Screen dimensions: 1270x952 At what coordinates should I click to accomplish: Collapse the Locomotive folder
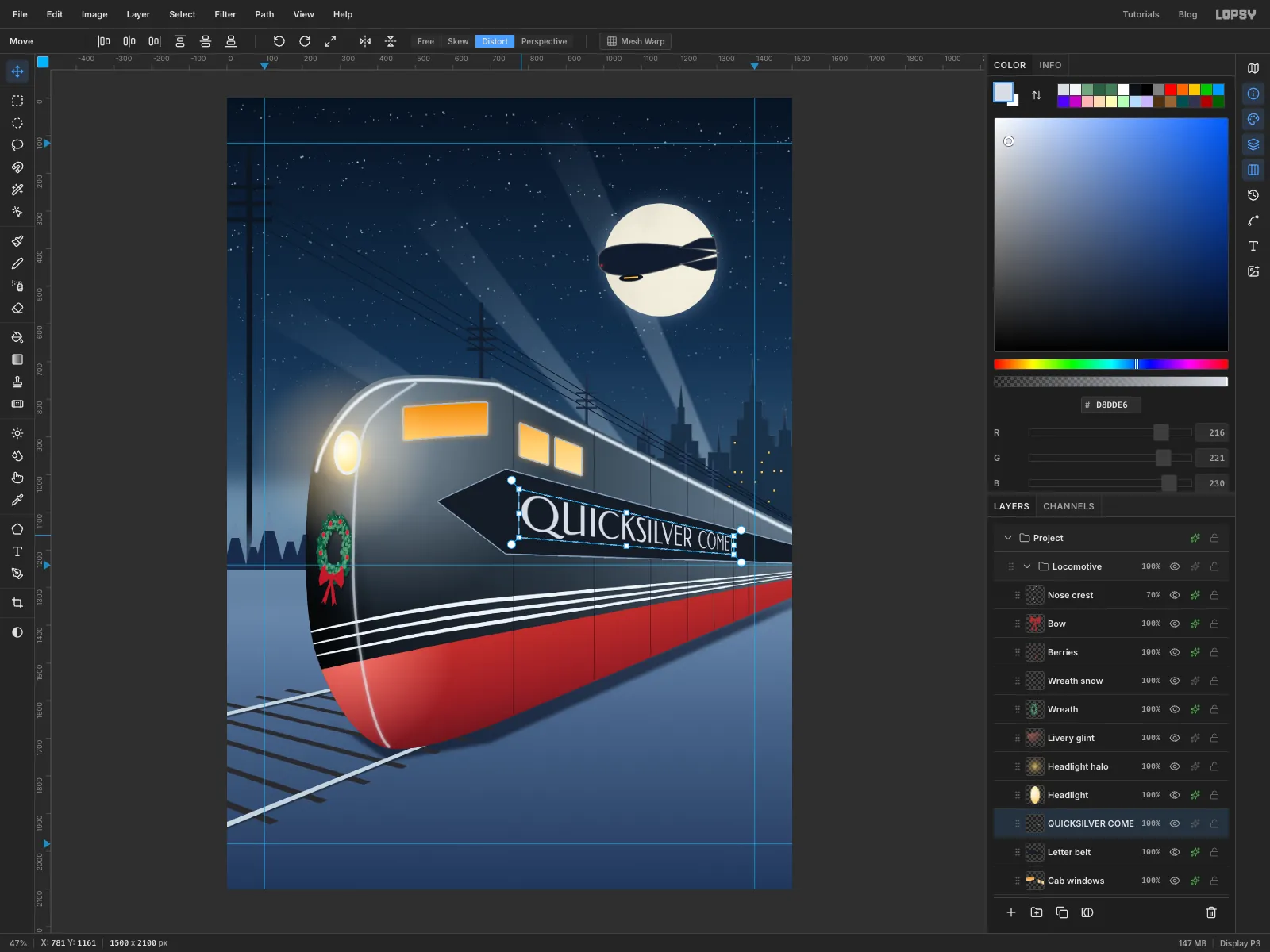coord(1027,566)
